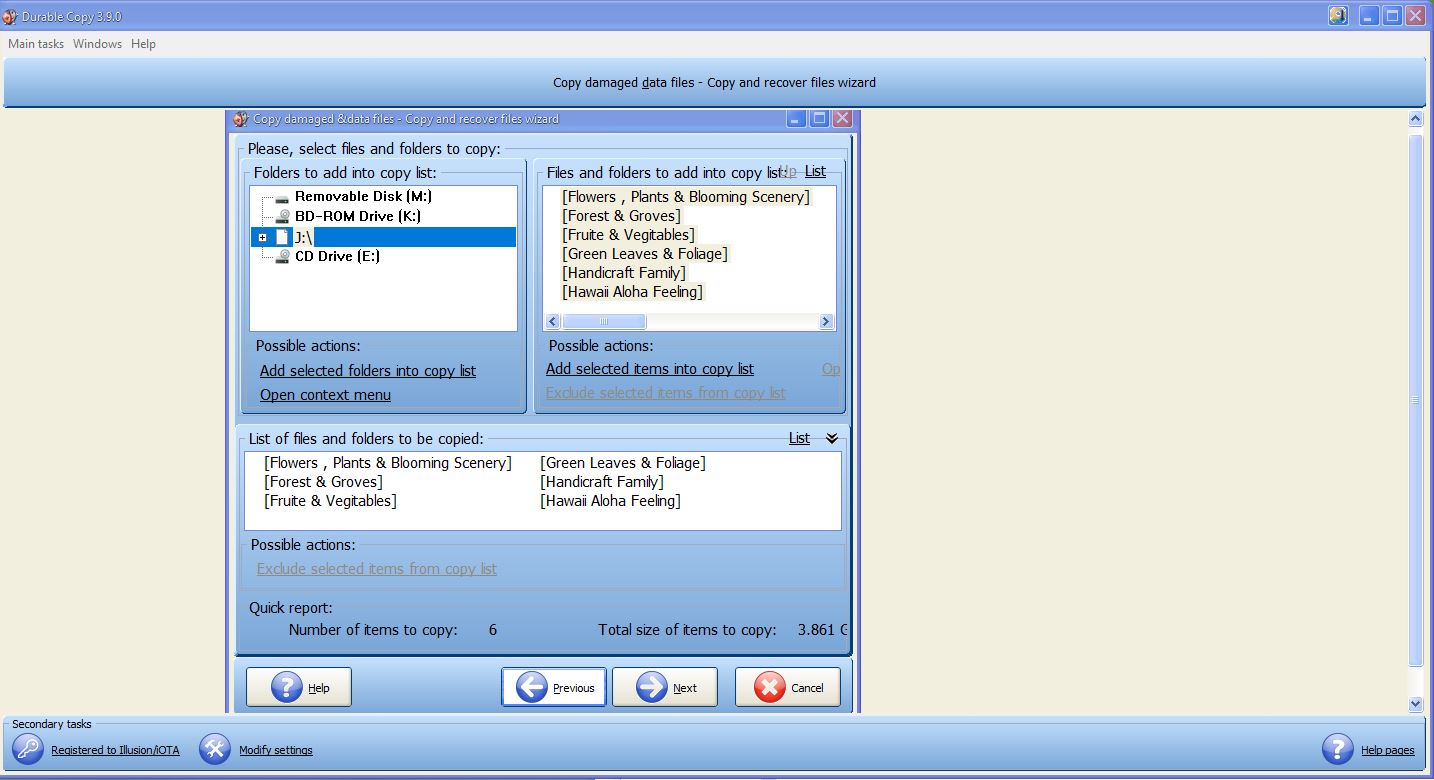
Task: Click the Previous left arrow icon
Action: [532, 687]
